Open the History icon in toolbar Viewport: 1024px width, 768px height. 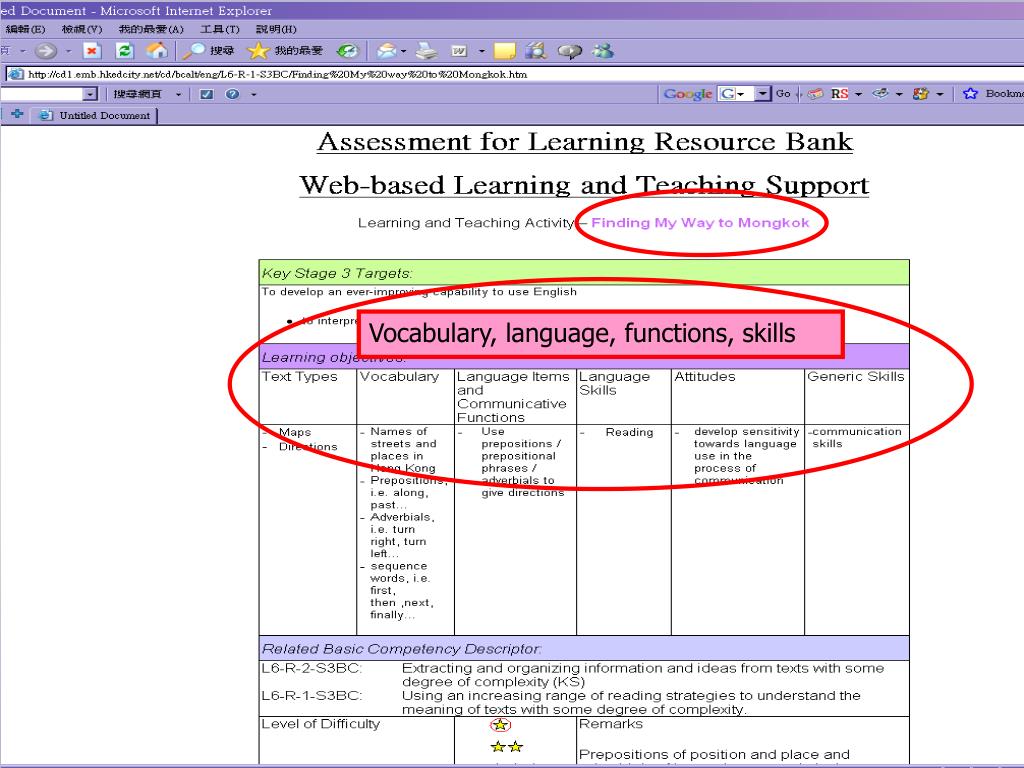pyautogui.click(x=347, y=51)
